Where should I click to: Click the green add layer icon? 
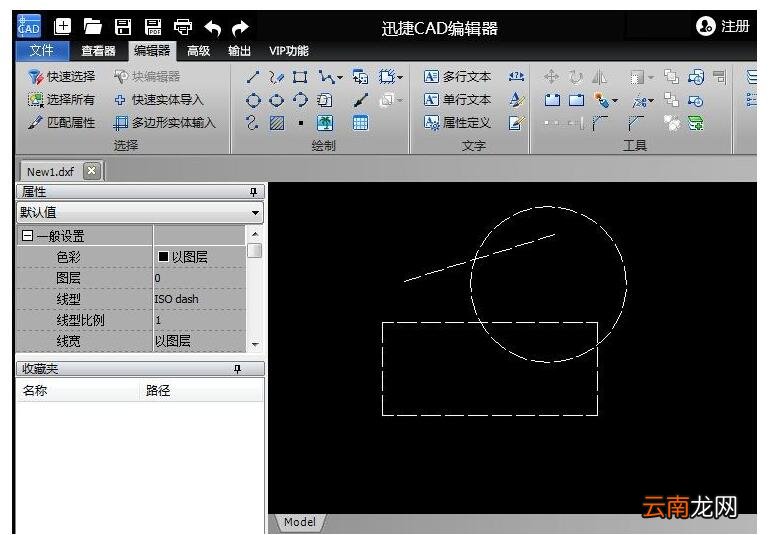click(696, 123)
